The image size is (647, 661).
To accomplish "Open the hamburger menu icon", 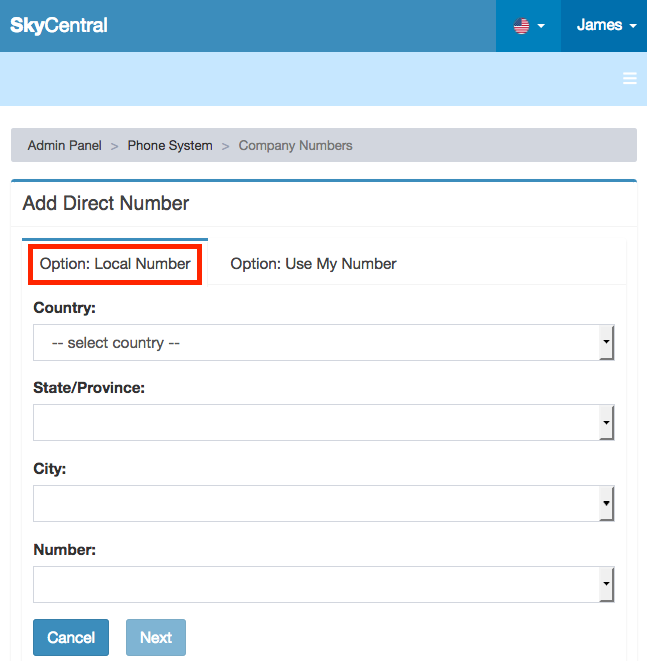I will (x=630, y=78).
